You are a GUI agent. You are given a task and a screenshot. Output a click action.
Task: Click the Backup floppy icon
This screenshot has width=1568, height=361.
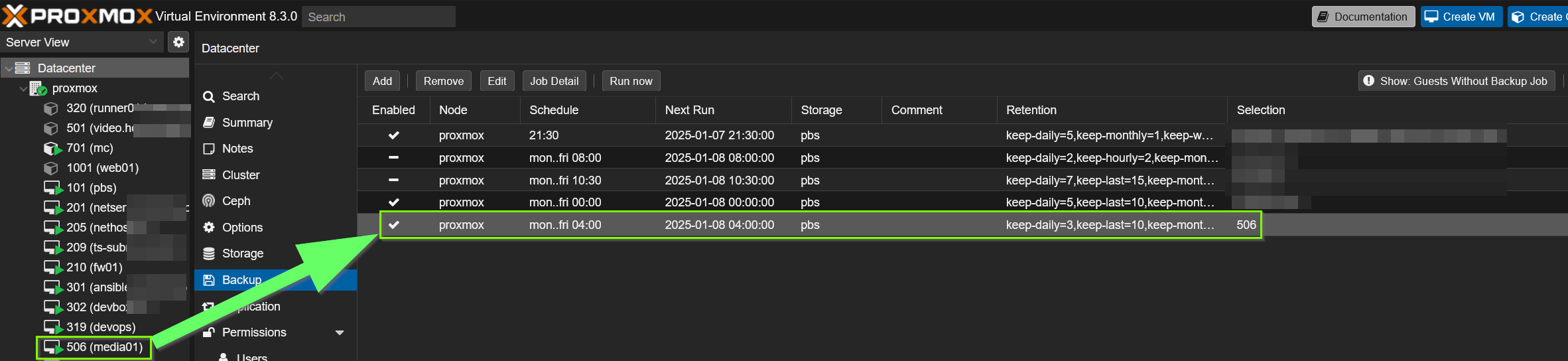(209, 280)
